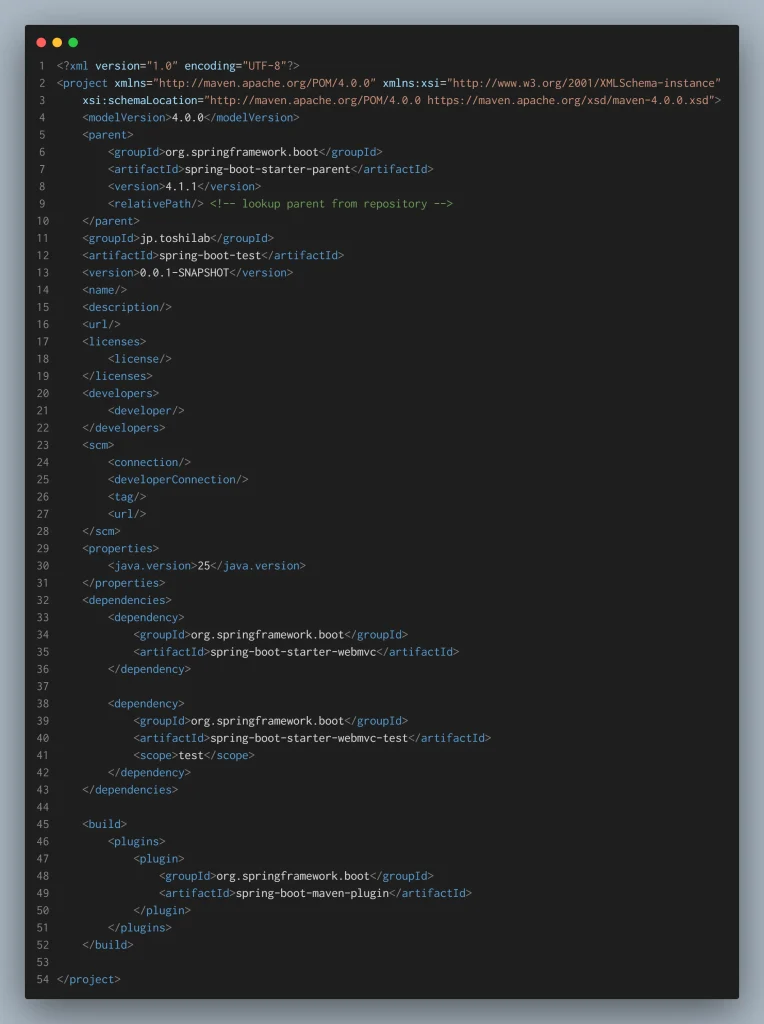Click the plugin groupId on line 48
Image resolution: width=764 pixels, height=1024 pixels.
coord(293,876)
